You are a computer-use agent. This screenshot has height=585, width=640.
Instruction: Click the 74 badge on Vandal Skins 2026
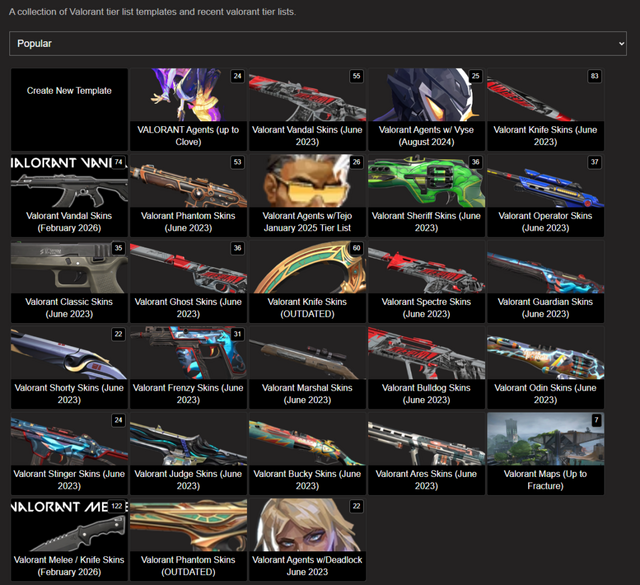118,162
